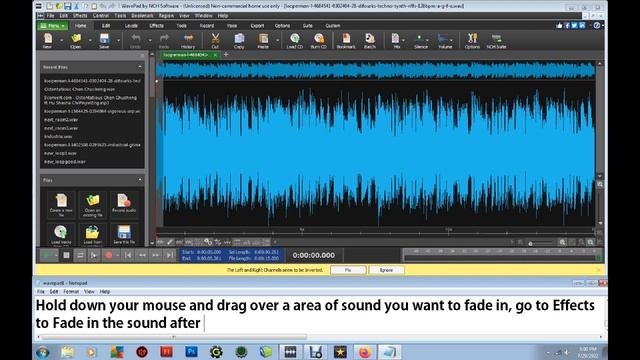Click the Silence toolbar icon

420,41
